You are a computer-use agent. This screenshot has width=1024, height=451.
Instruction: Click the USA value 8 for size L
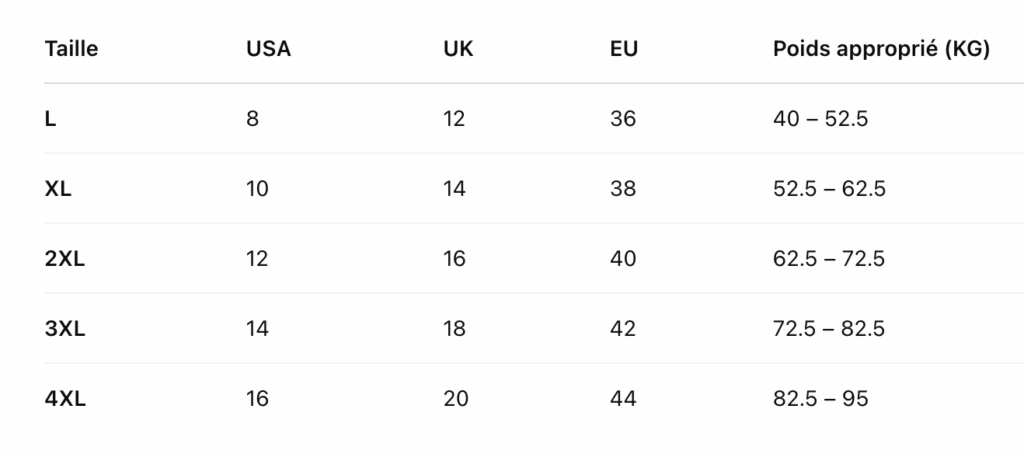click(x=252, y=119)
